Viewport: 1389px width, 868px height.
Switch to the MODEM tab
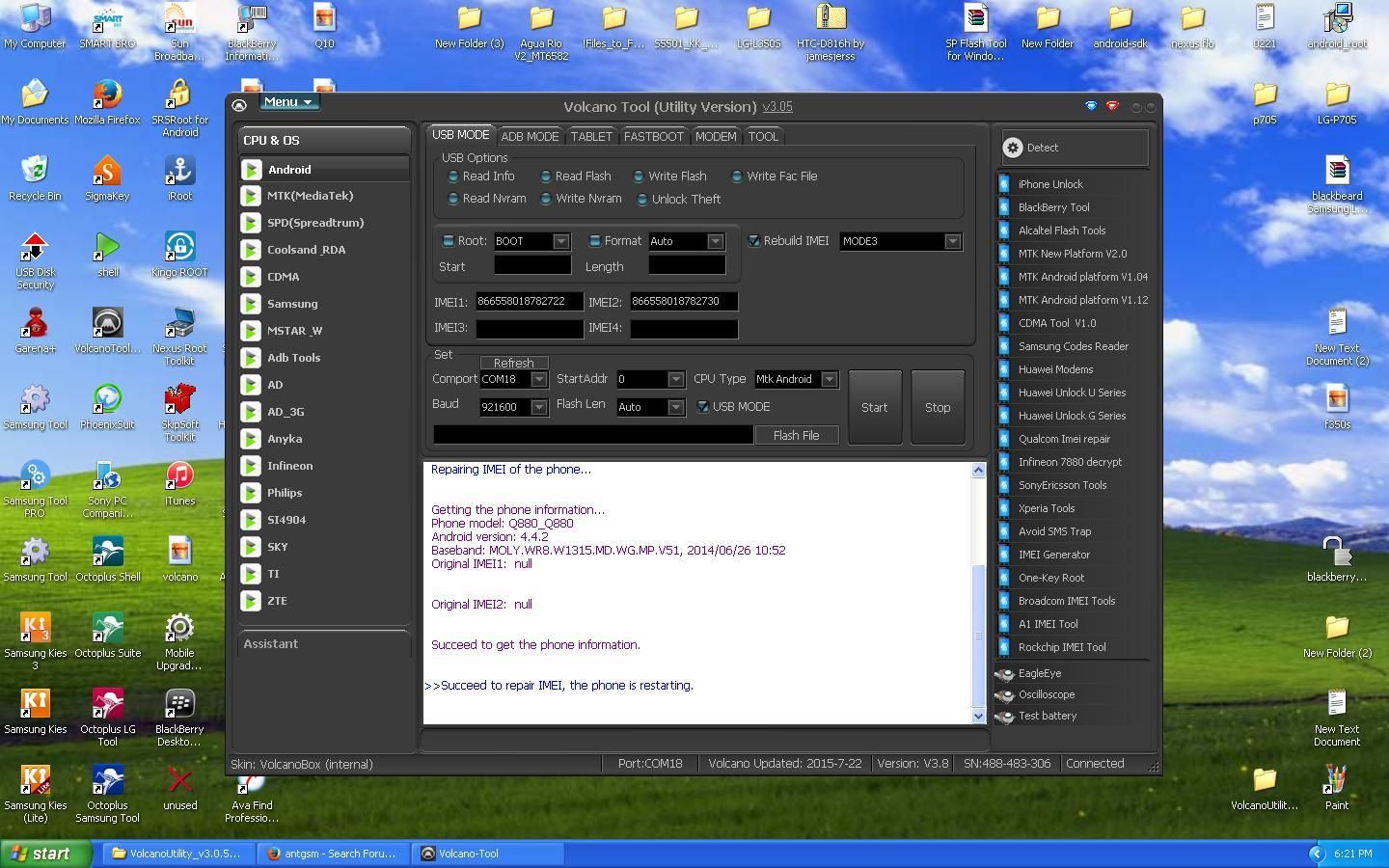[x=716, y=136]
